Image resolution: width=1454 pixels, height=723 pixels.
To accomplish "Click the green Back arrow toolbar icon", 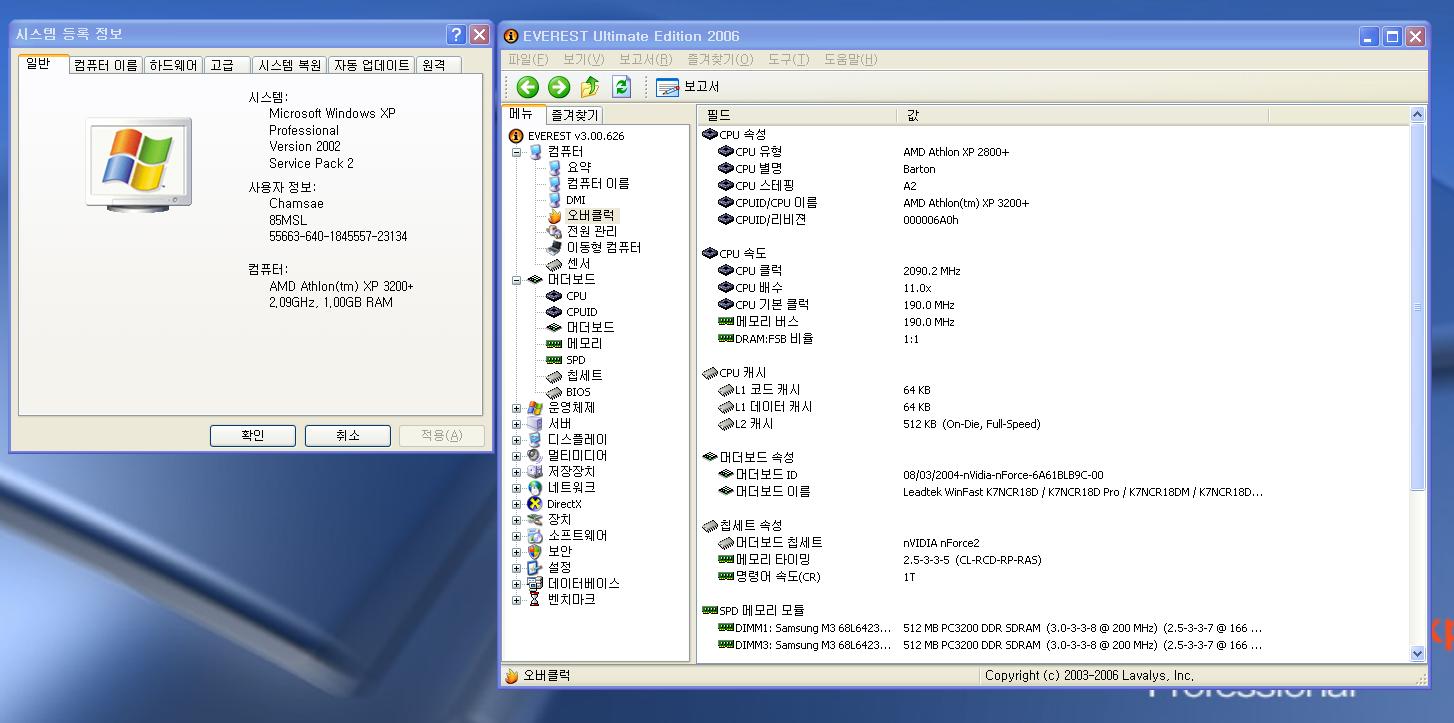I will [527, 87].
